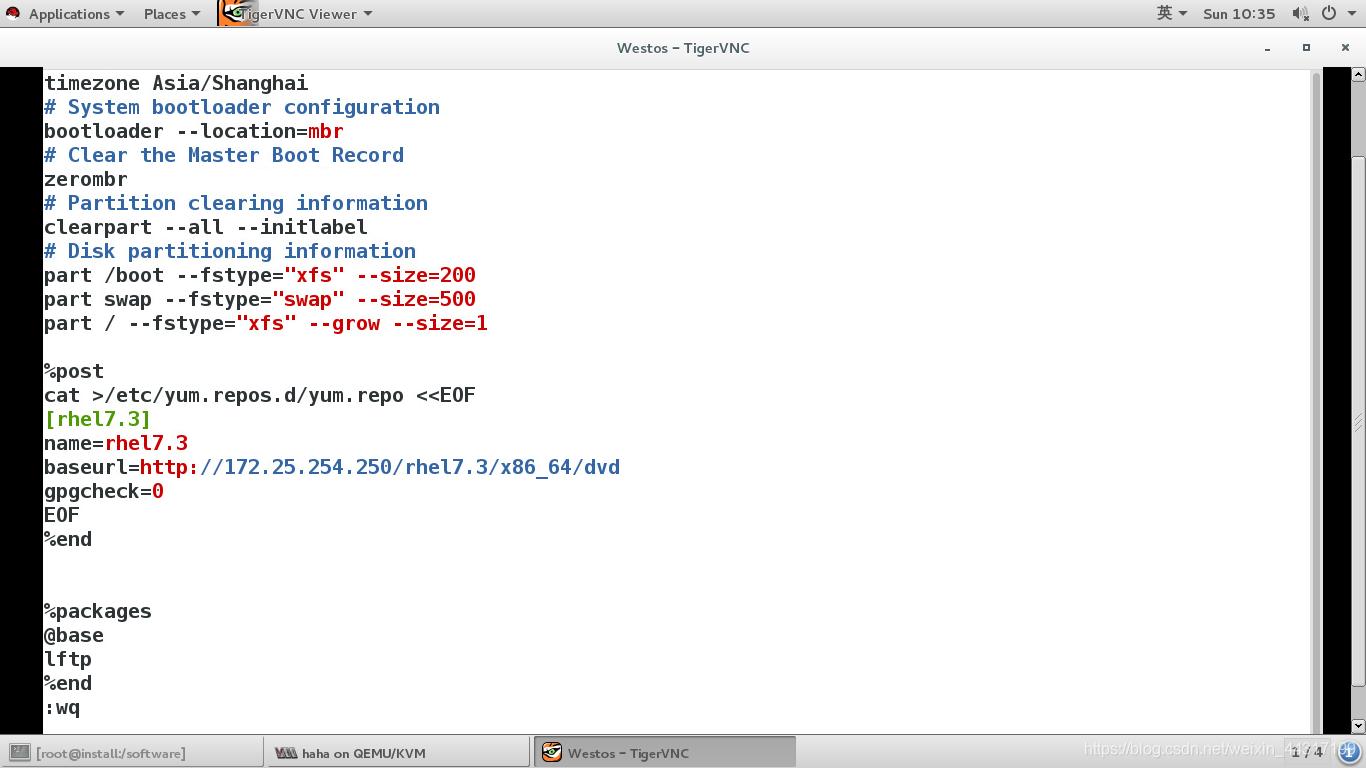The image size is (1366, 768).
Task: Click the 'part swap --fstype="swap" --size=500' line
Action: (260, 299)
